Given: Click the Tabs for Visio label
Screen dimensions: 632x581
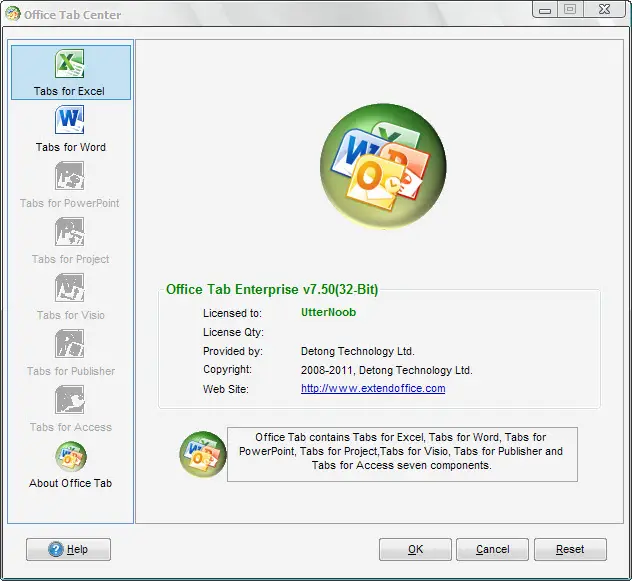Looking at the screenshot, I should [71, 315].
